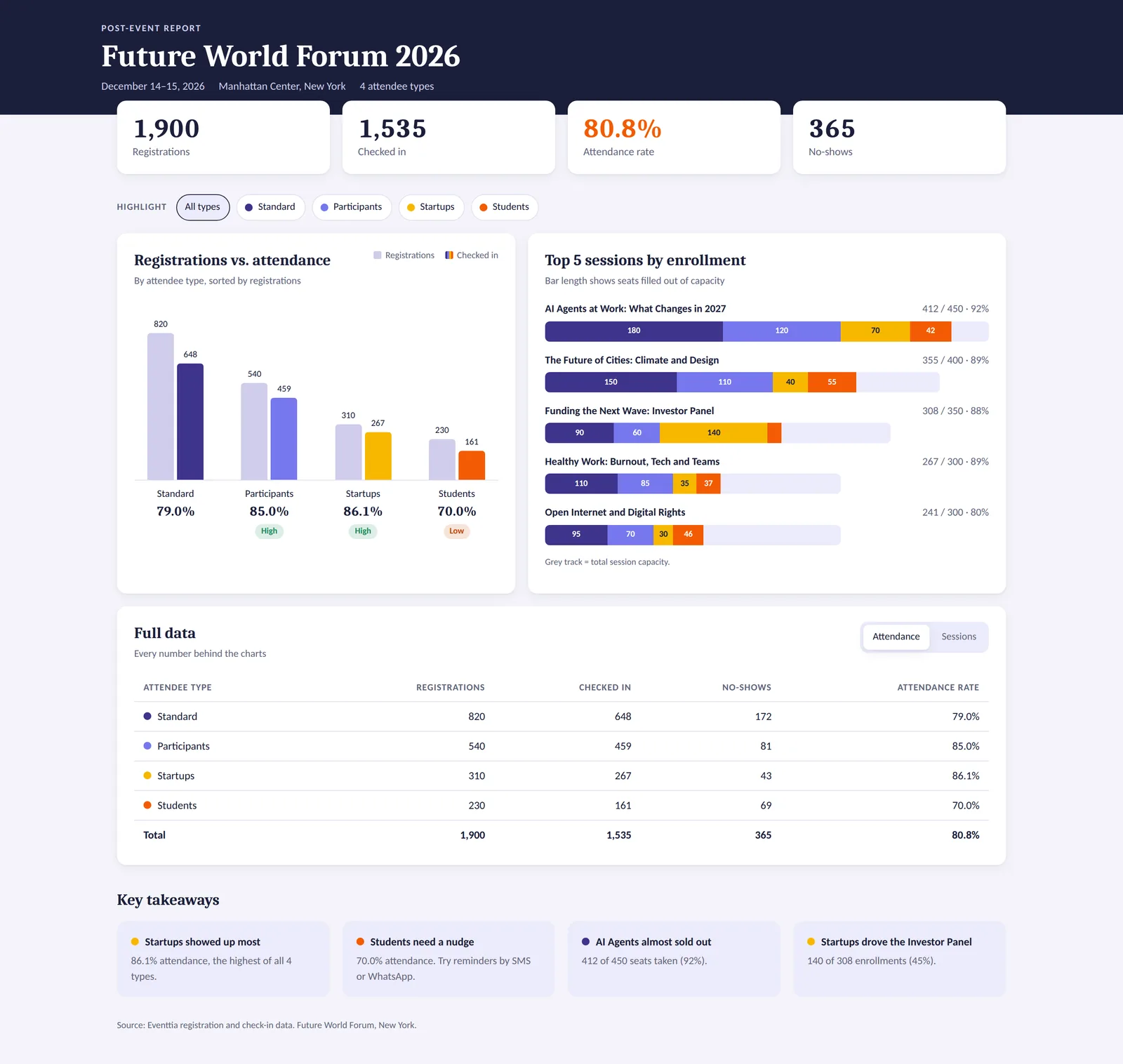
Task: Click session title AI Agents at Work
Action: click(x=635, y=309)
